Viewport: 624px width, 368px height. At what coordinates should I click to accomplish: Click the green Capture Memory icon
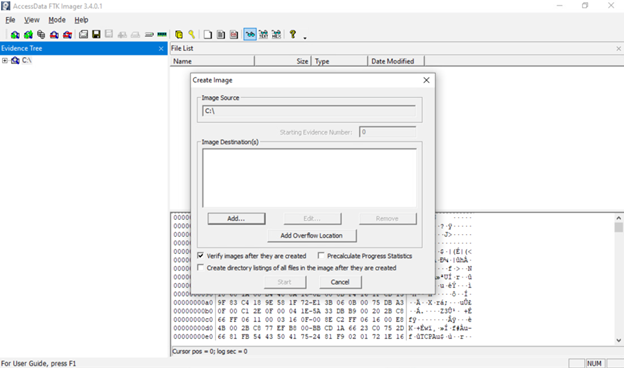click(162, 35)
